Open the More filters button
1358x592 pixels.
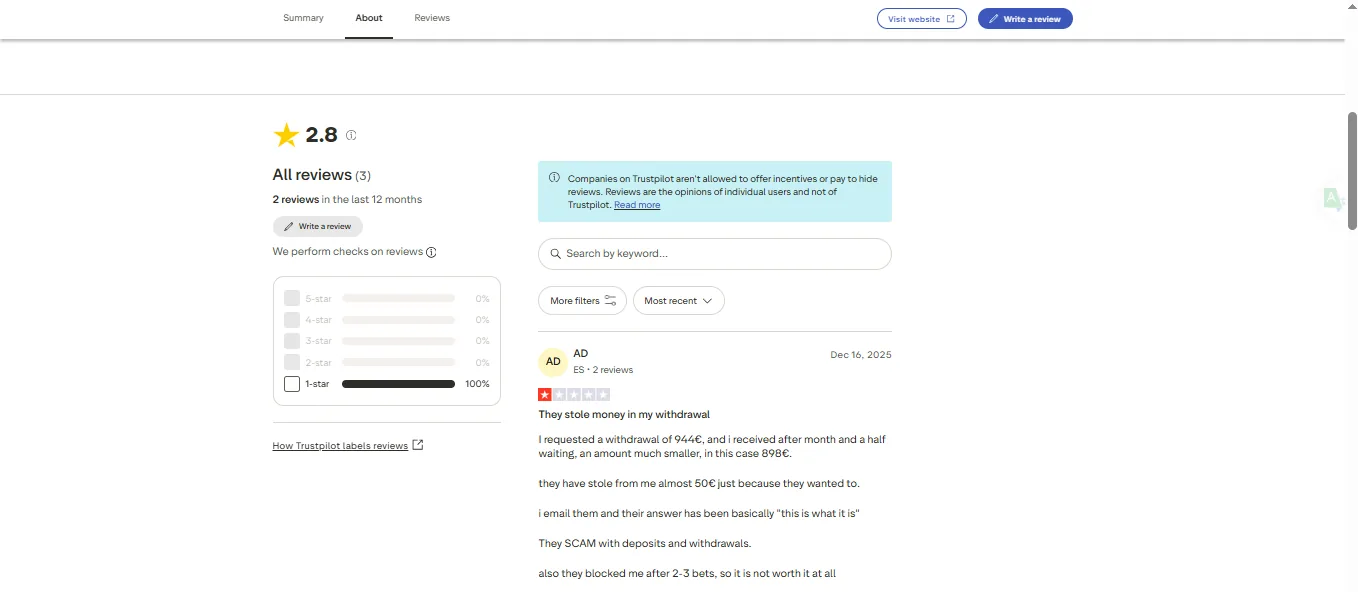[582, 301]
